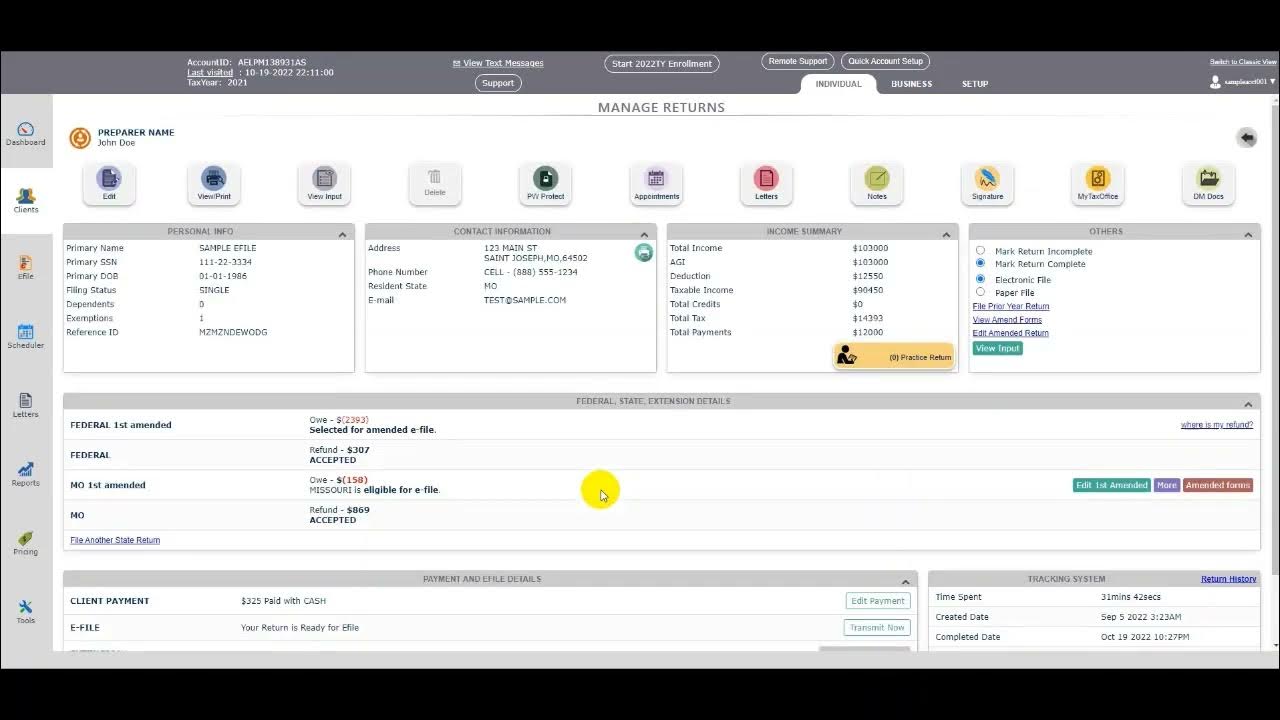This screenshot has width=1280, height=720.
Task: Collapse the Income Summary panel
Action: 946,234
